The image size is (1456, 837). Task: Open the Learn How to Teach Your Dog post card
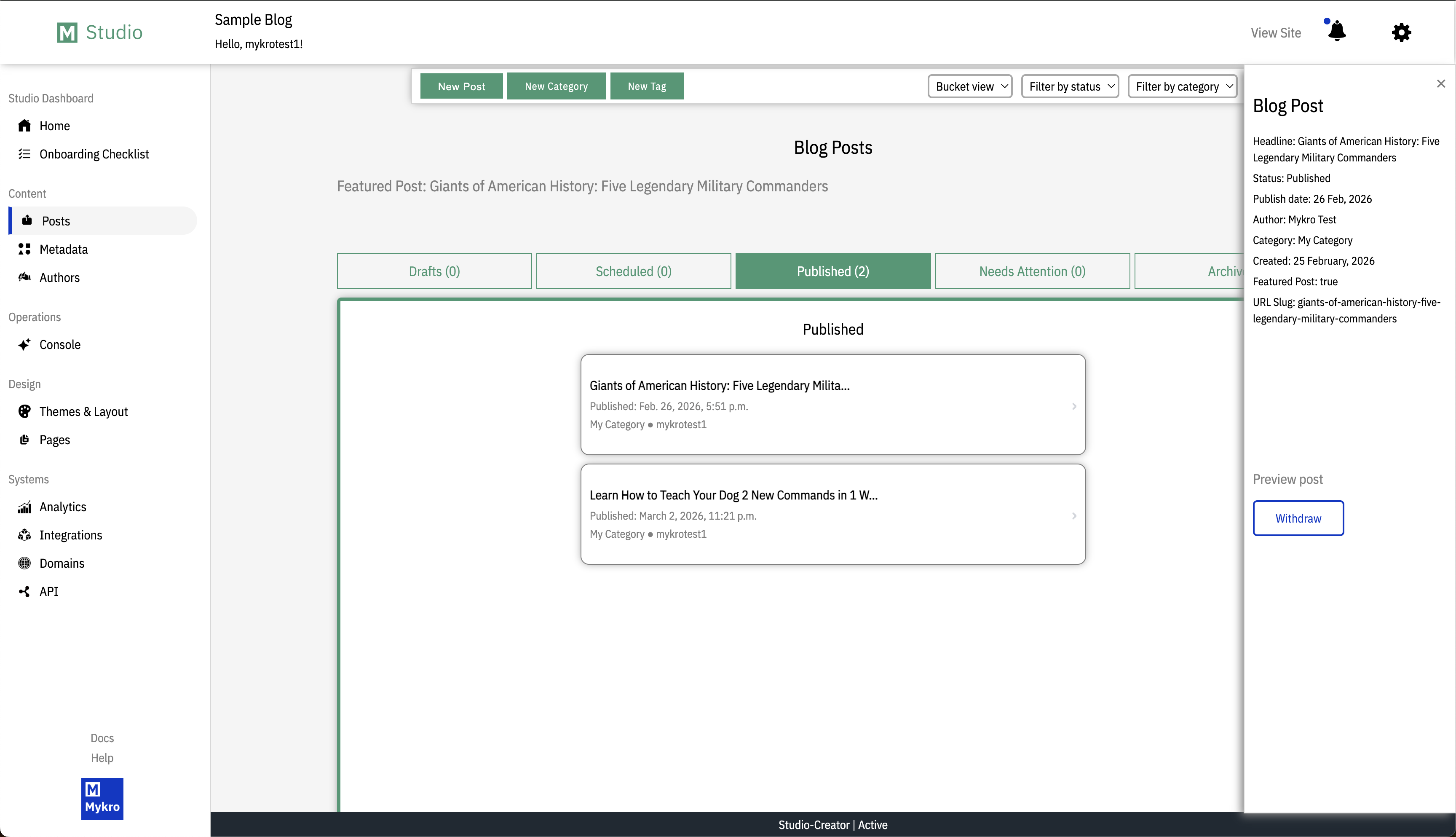pyautogui.click(x=832, y=514)
